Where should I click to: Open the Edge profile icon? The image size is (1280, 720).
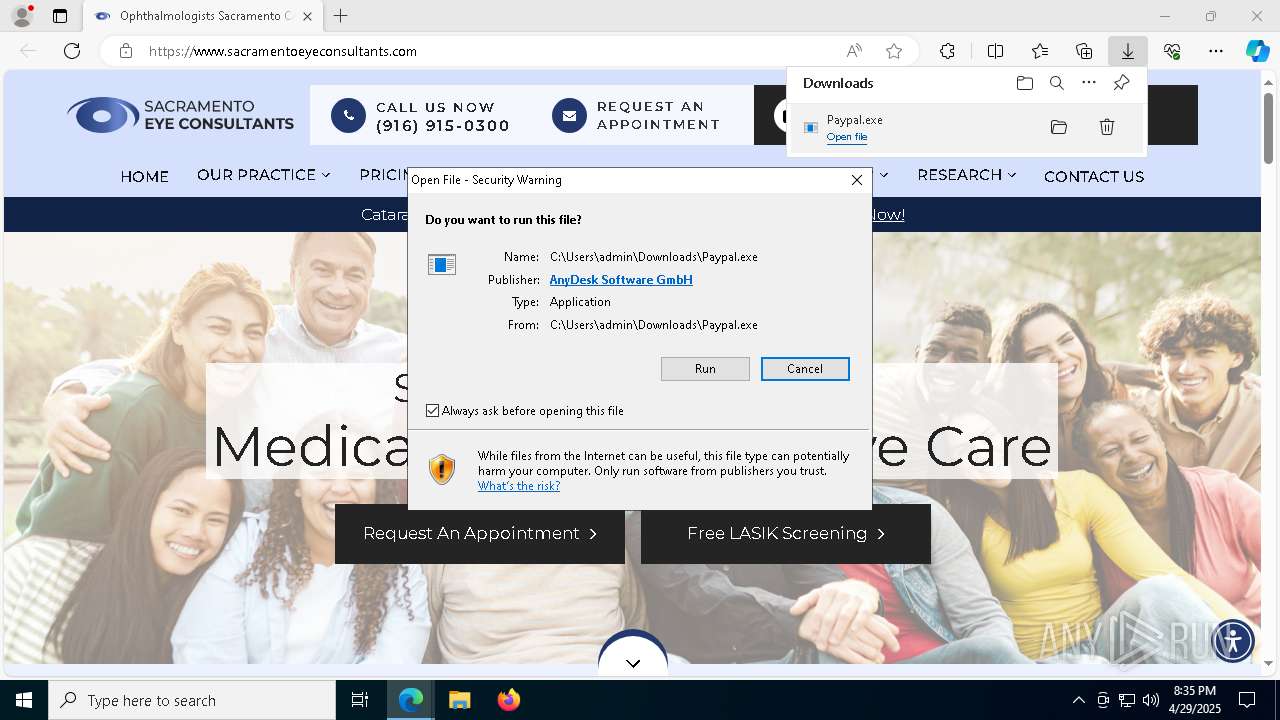(x=21, y=16)
